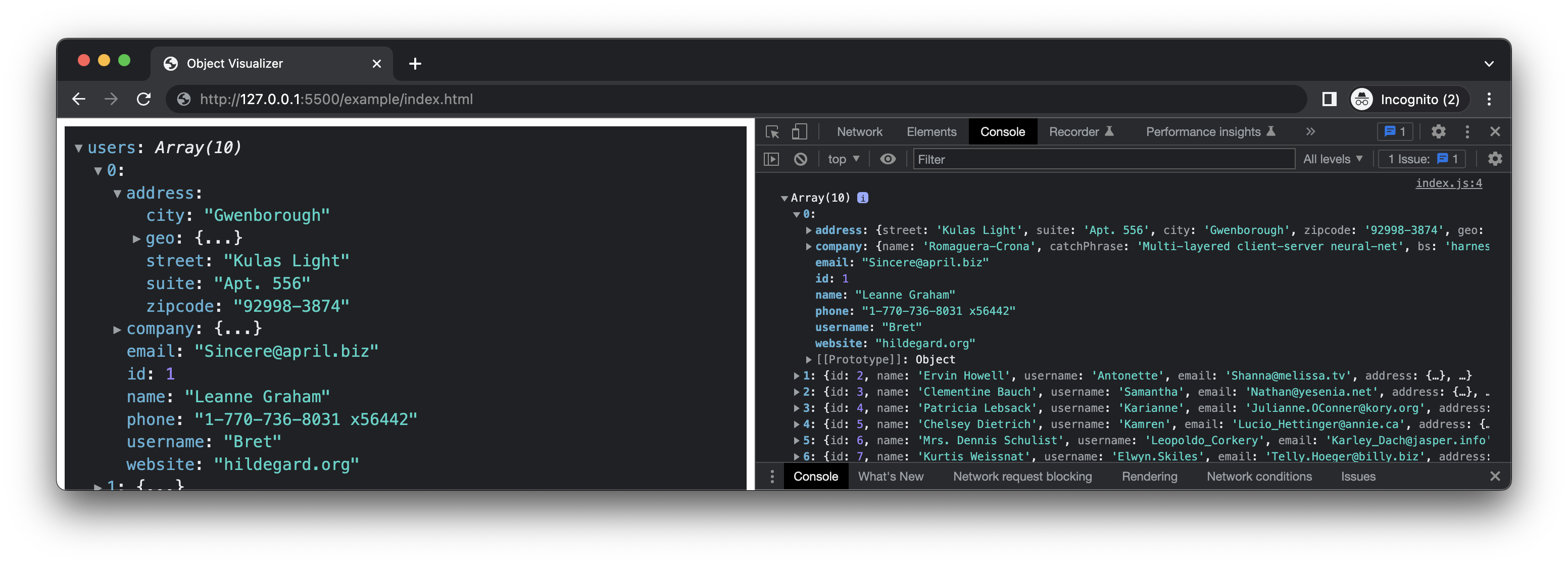Expand console entry 1 Ervin Howell
This screenshot has height=565, width=1568.
tap(796, 375)
